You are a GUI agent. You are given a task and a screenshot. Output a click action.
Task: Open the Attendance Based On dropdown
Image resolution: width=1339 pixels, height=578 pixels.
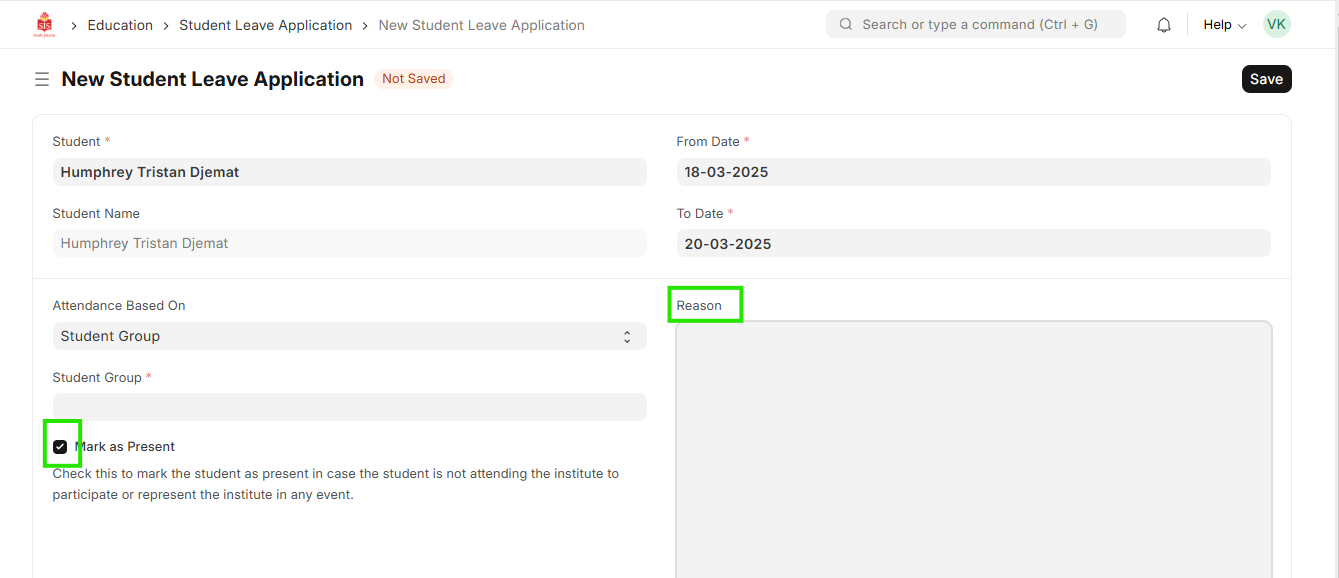349,336
